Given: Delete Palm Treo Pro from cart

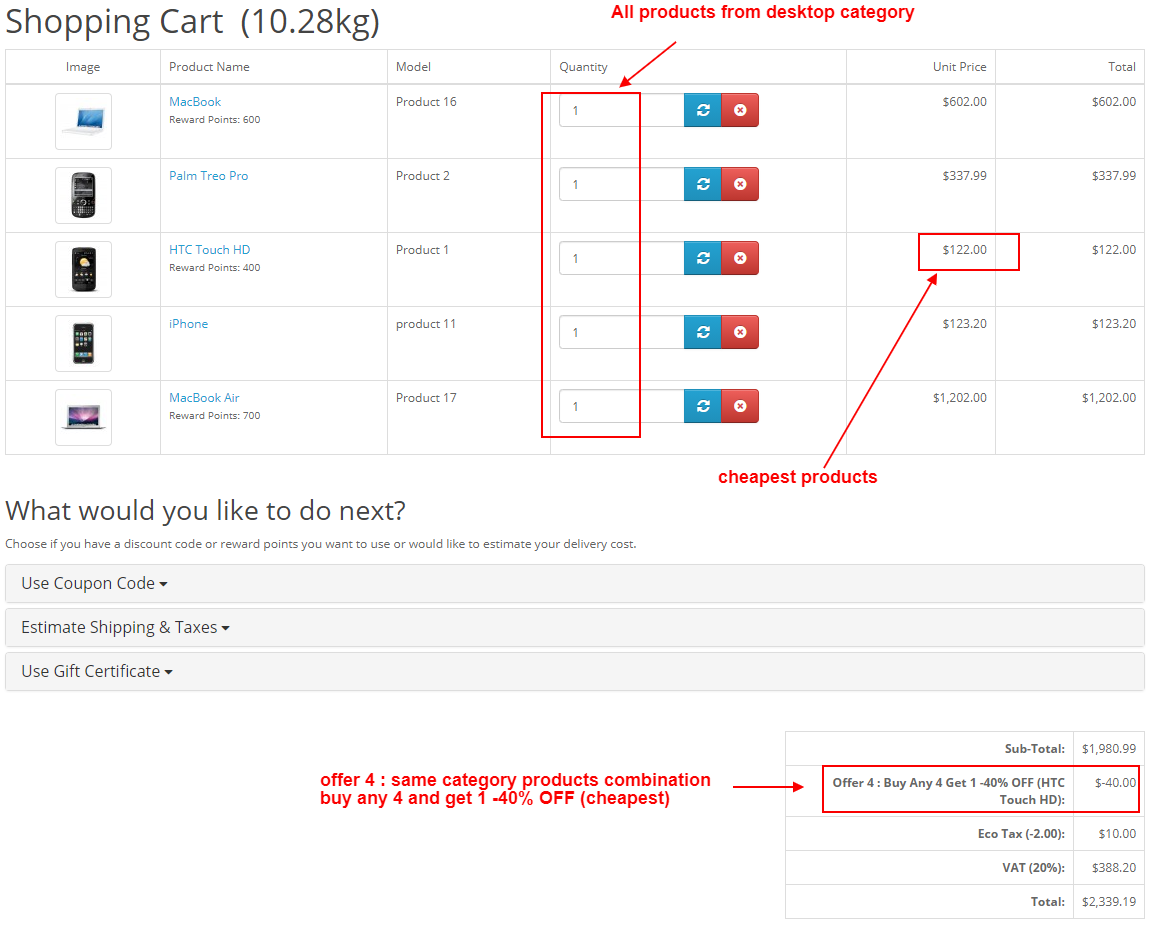Looking at the screenshot, I should pos(740,184).
